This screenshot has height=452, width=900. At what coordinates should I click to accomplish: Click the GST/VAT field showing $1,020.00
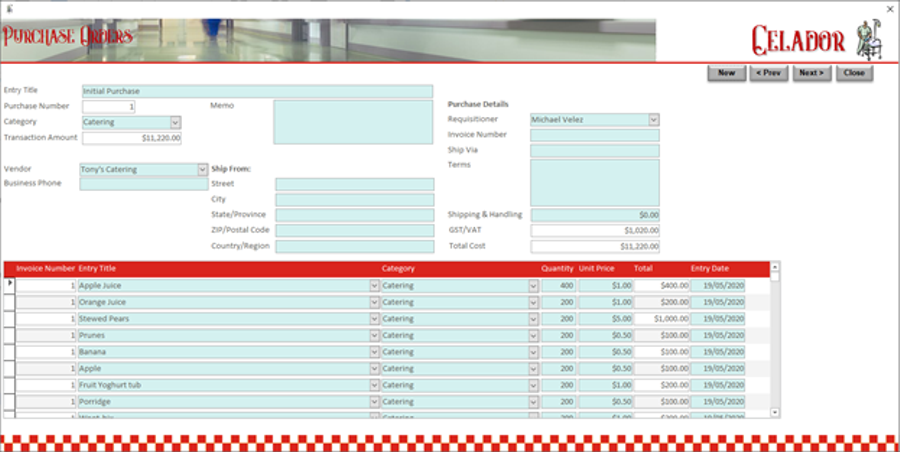[595, 231]
